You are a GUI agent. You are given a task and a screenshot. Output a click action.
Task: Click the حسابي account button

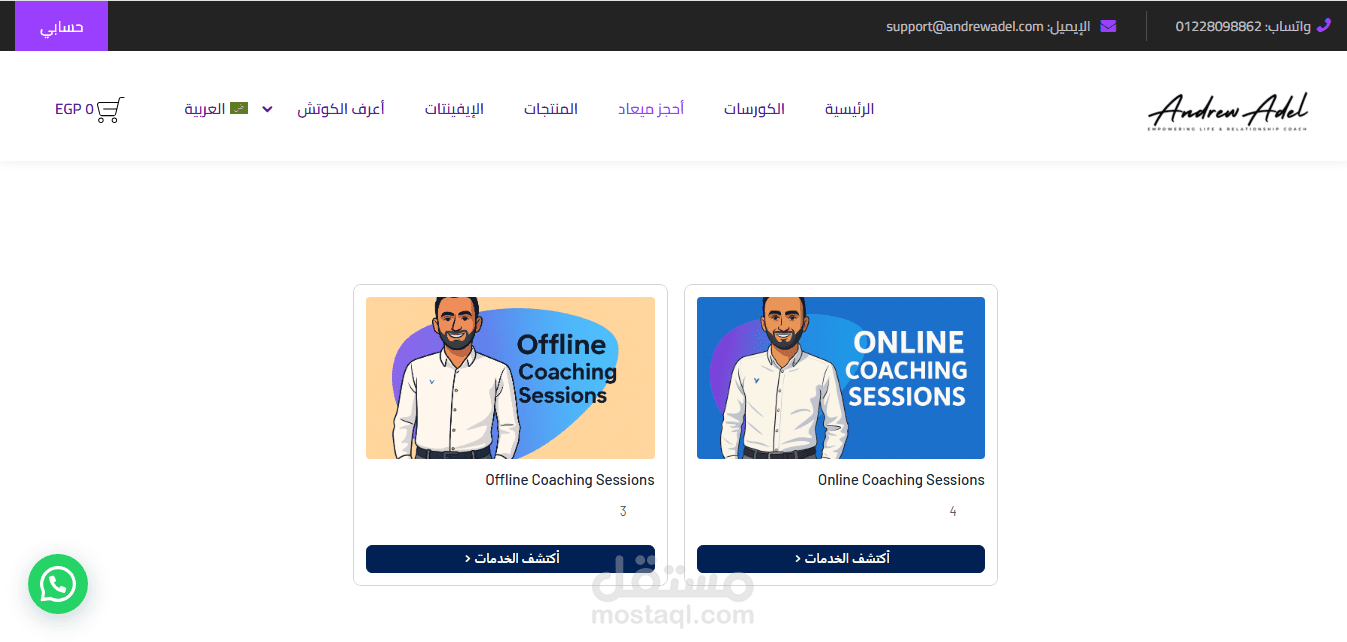61,27
